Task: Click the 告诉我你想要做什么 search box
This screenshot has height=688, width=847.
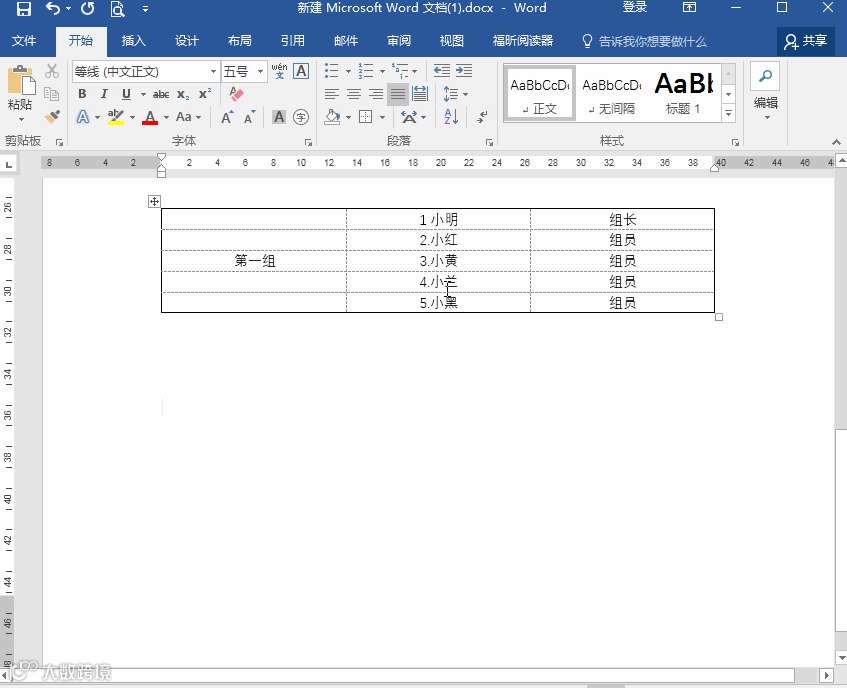Action: (644, 41)
